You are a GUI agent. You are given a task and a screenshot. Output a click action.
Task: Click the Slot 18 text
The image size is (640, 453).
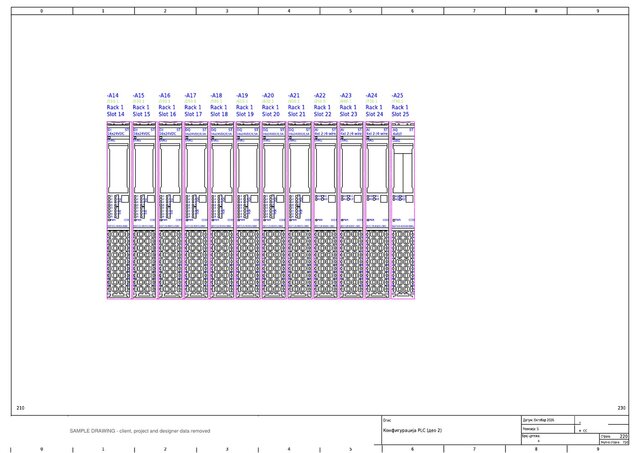point(219,114)
